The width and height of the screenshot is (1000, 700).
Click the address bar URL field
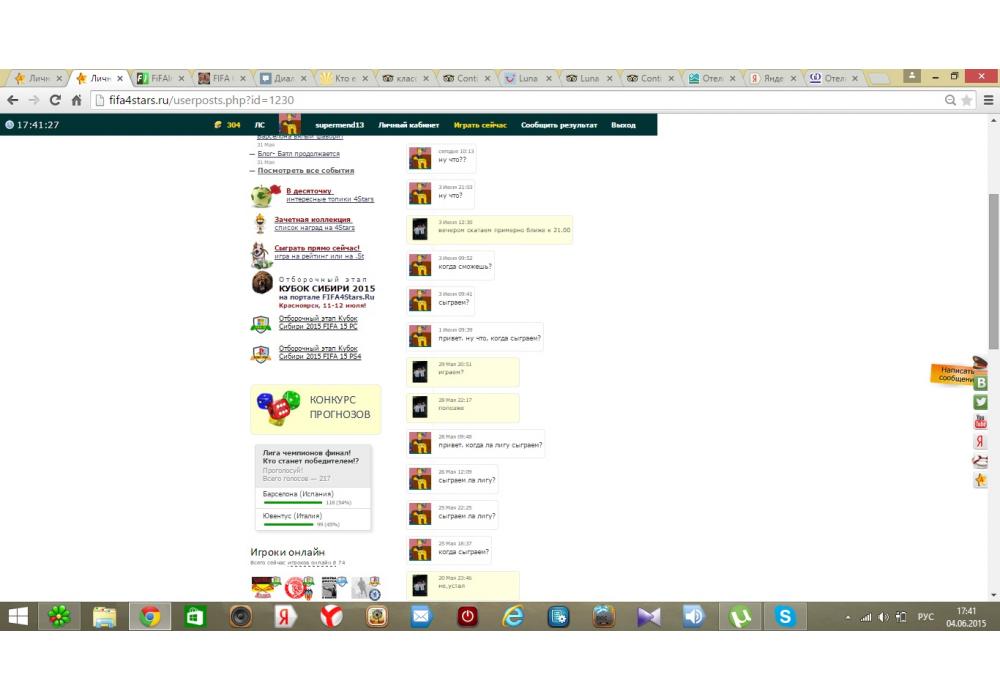pos(500,100)
